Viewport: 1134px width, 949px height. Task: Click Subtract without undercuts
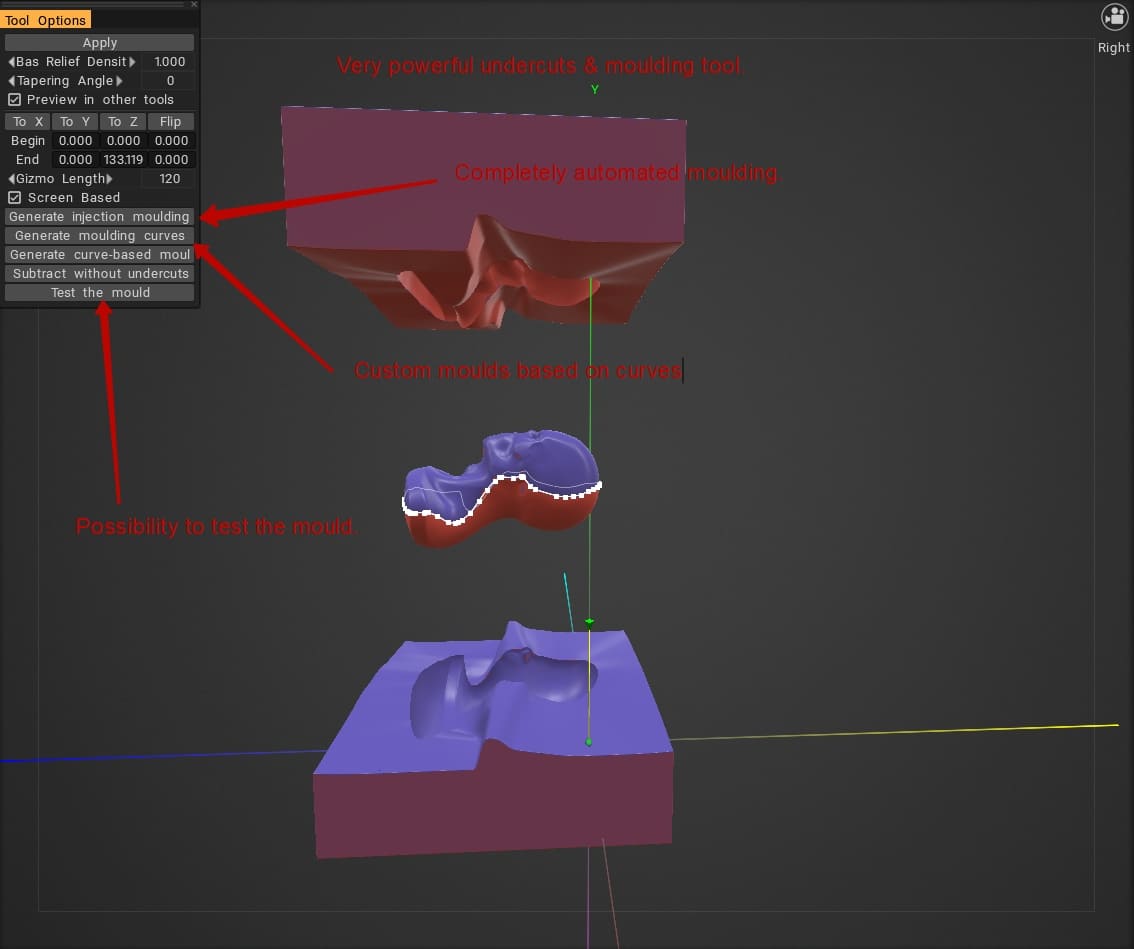(x=99, y=273)
